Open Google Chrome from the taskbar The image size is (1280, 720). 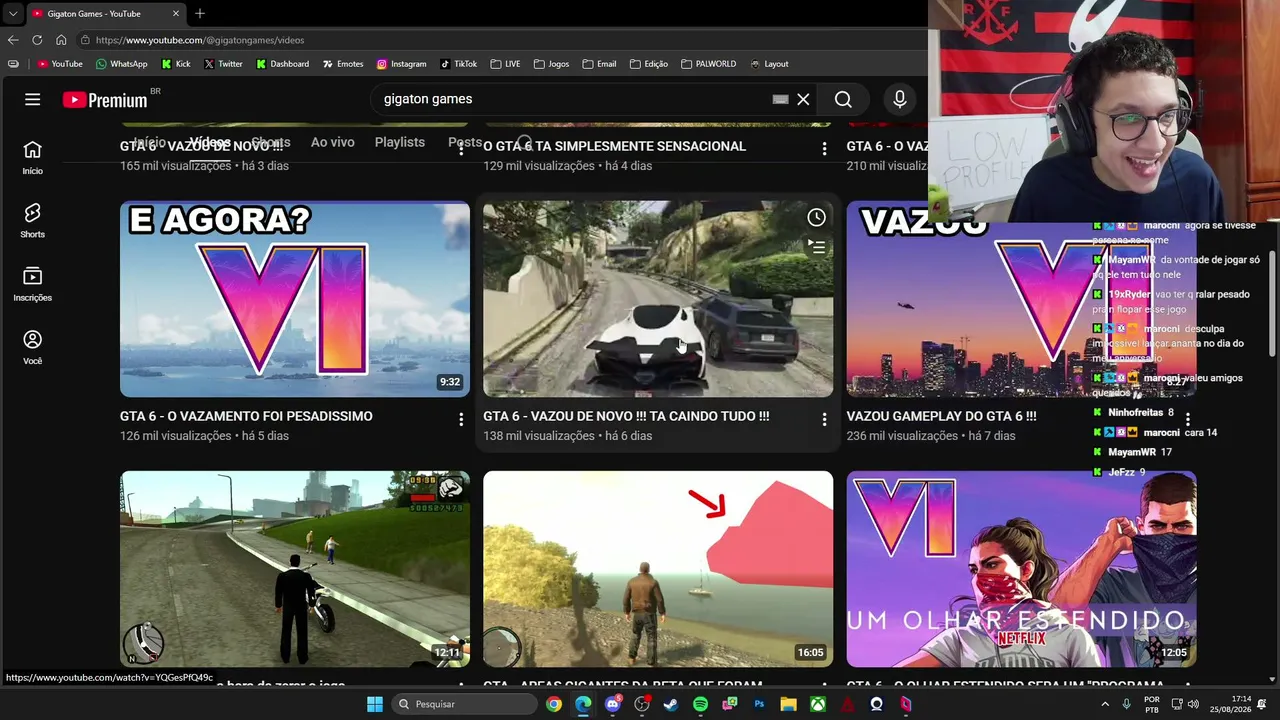tap(554, 704)
